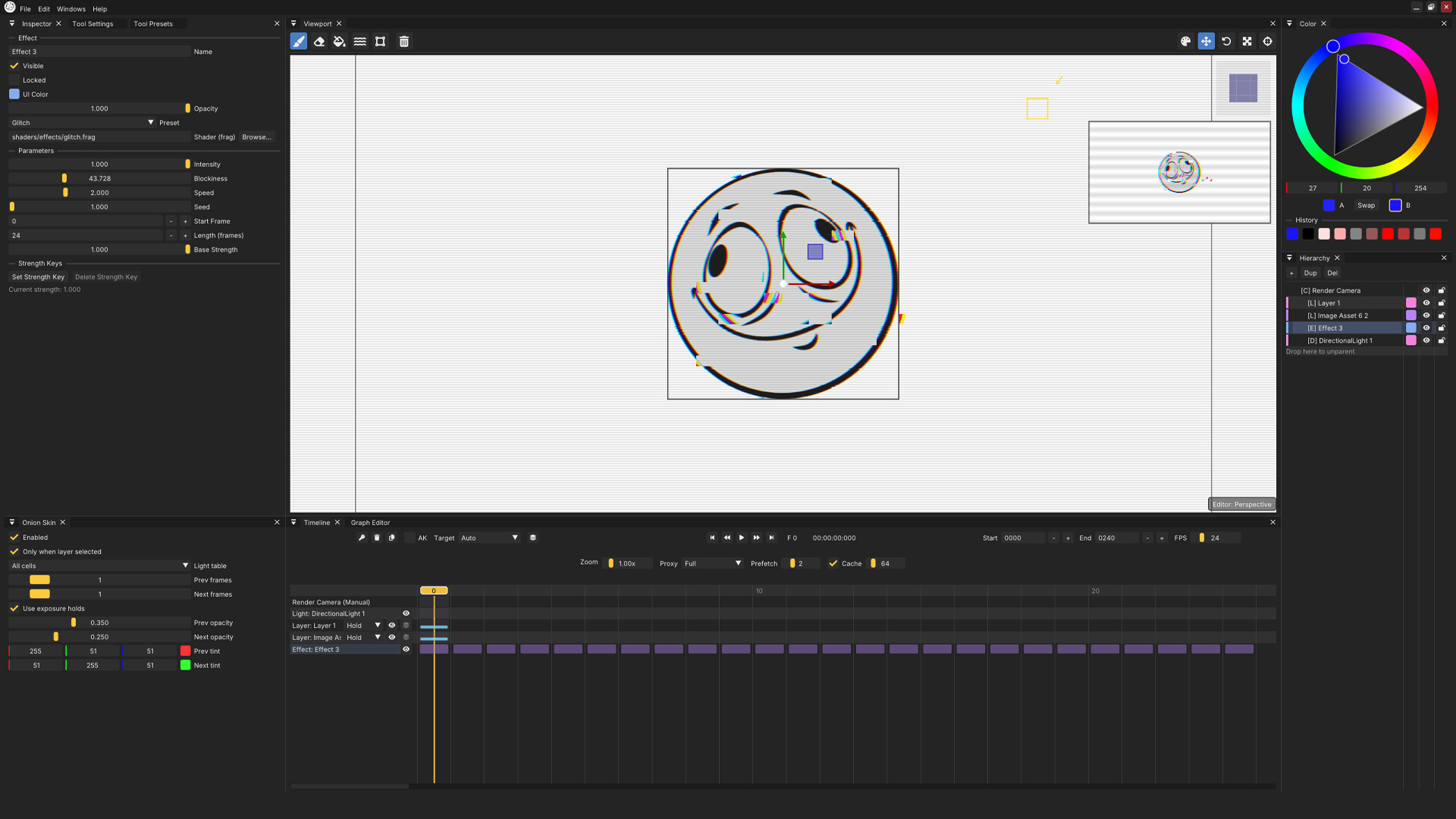Uncheck the Visible checkbox in the Inspector
Viewport: 1456px width, 819px height.
click(14, 66)
